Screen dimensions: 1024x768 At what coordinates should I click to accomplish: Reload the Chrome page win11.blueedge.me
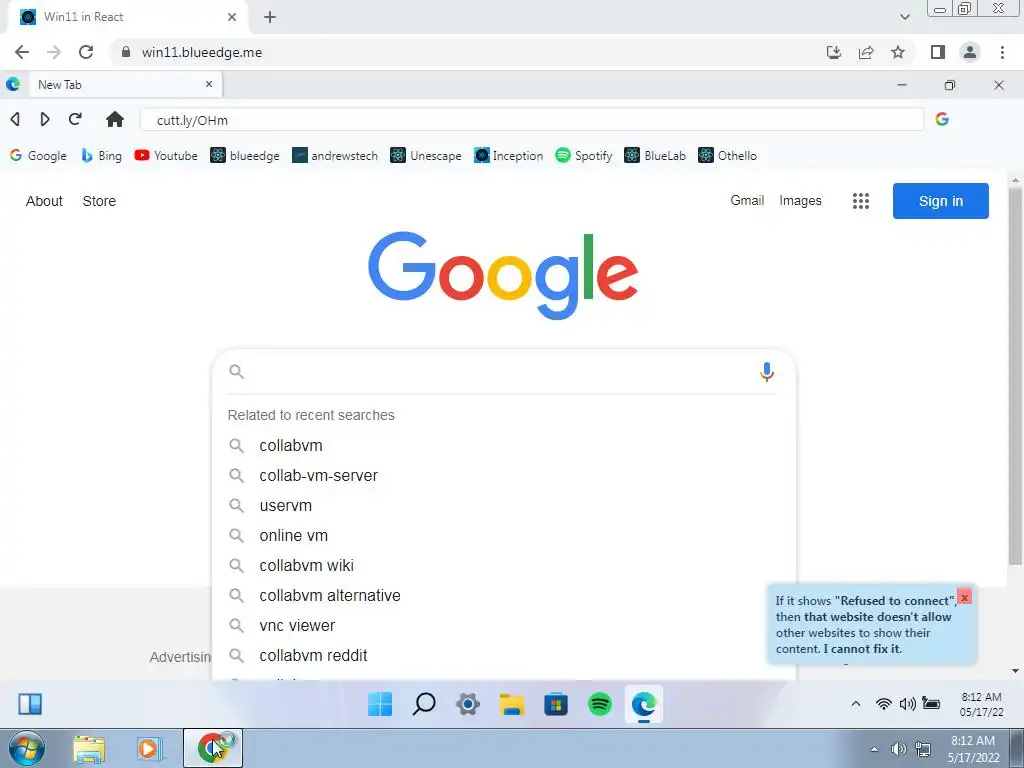(x=86, y=52)
